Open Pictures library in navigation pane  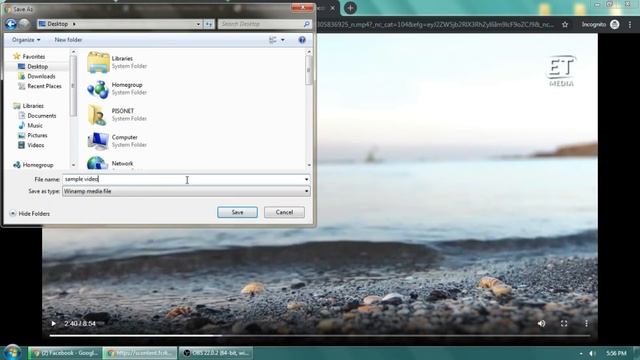[x=33, y=135]
